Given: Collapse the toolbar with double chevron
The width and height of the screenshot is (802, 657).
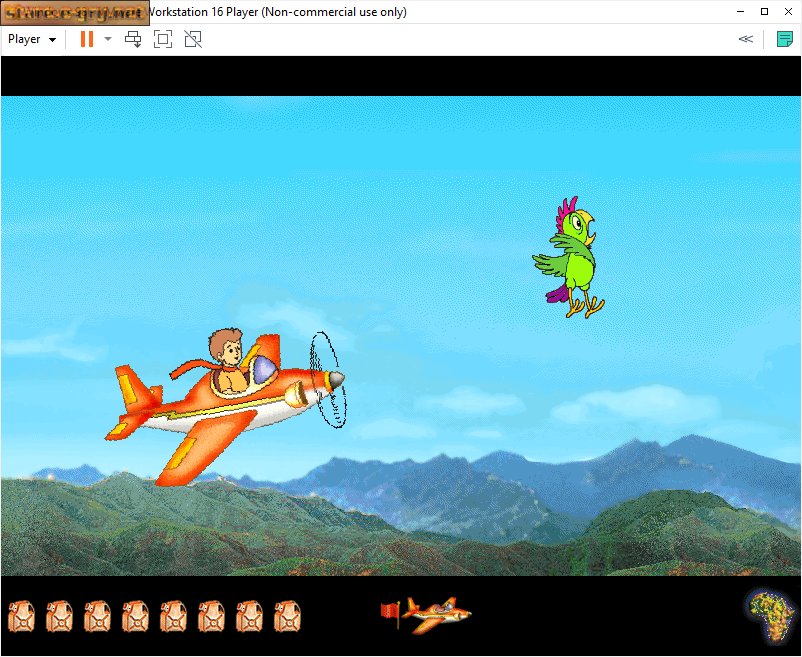Looking at the screenshot, I should point(746,39).
